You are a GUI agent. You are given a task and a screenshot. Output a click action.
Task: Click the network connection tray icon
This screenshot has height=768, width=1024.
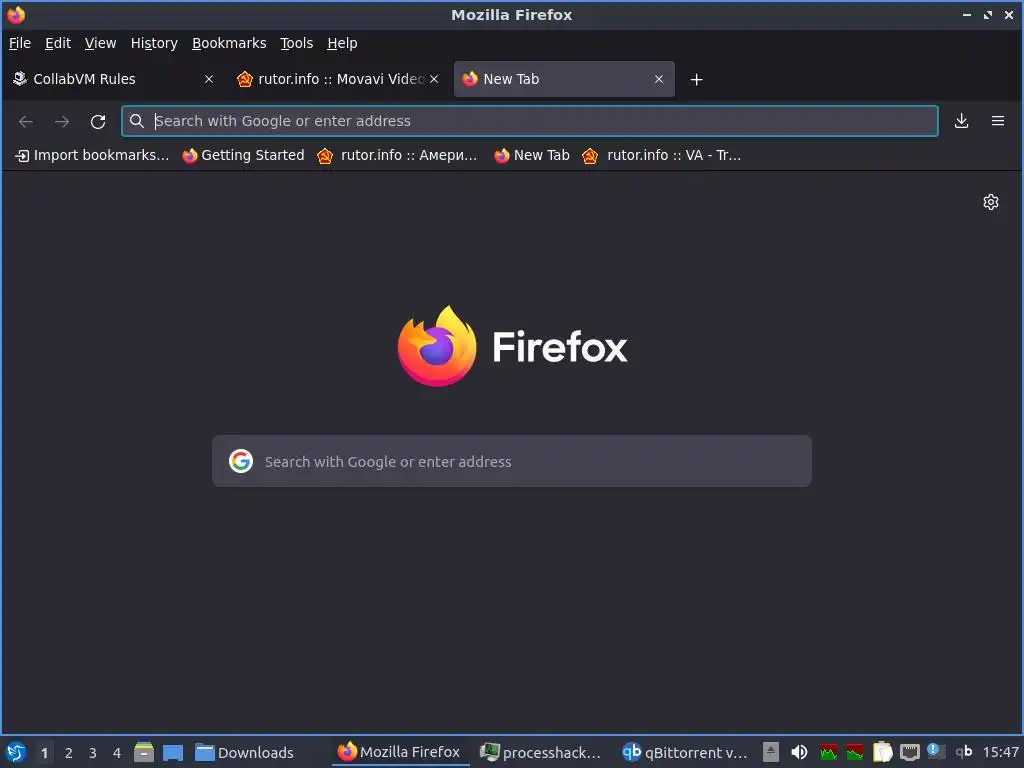[910, 752]
